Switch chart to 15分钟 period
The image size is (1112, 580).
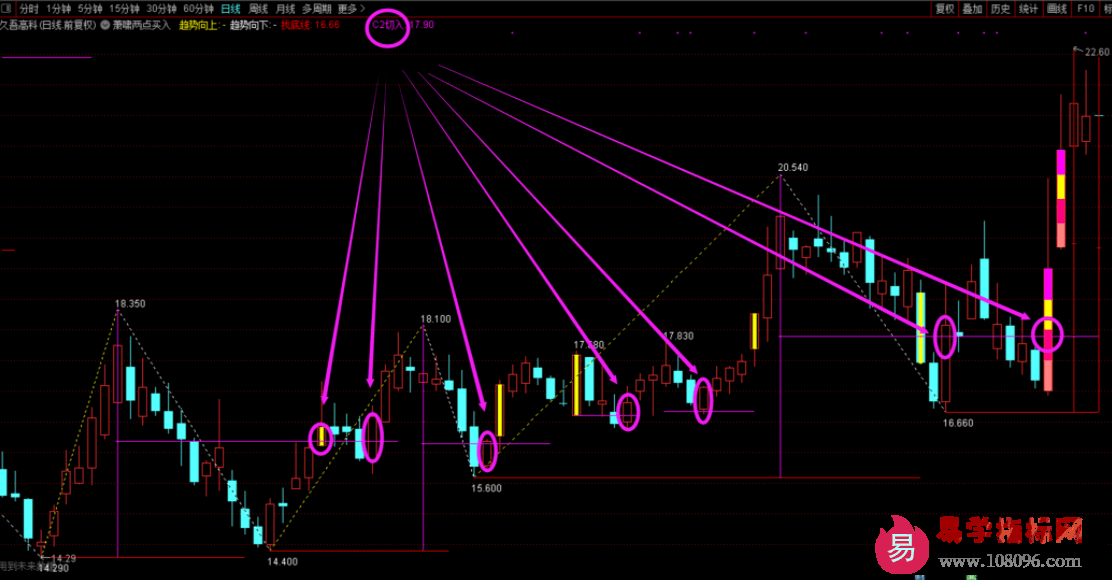(x=124, y=8)
